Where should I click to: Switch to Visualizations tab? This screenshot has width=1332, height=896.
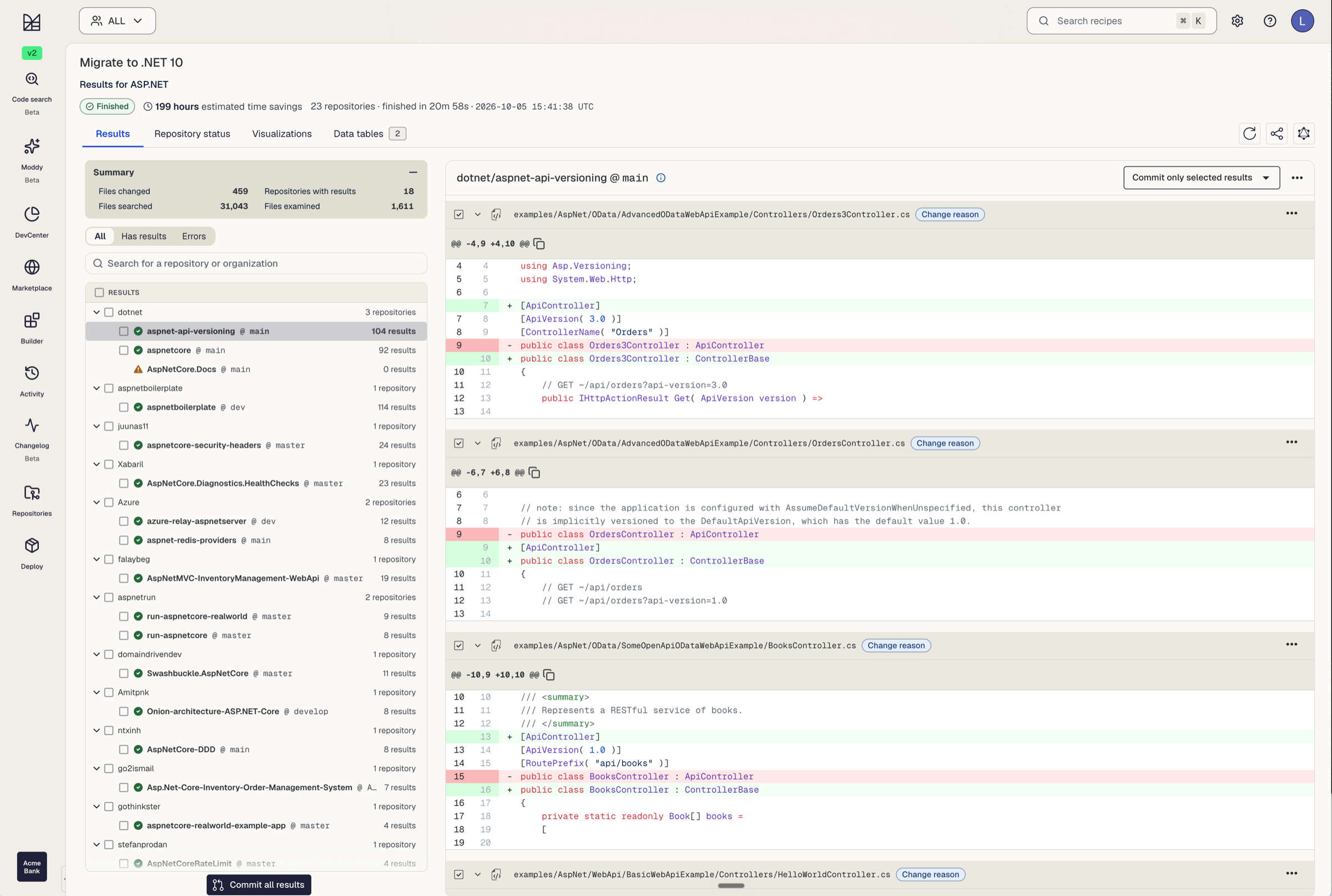point(282,134)
